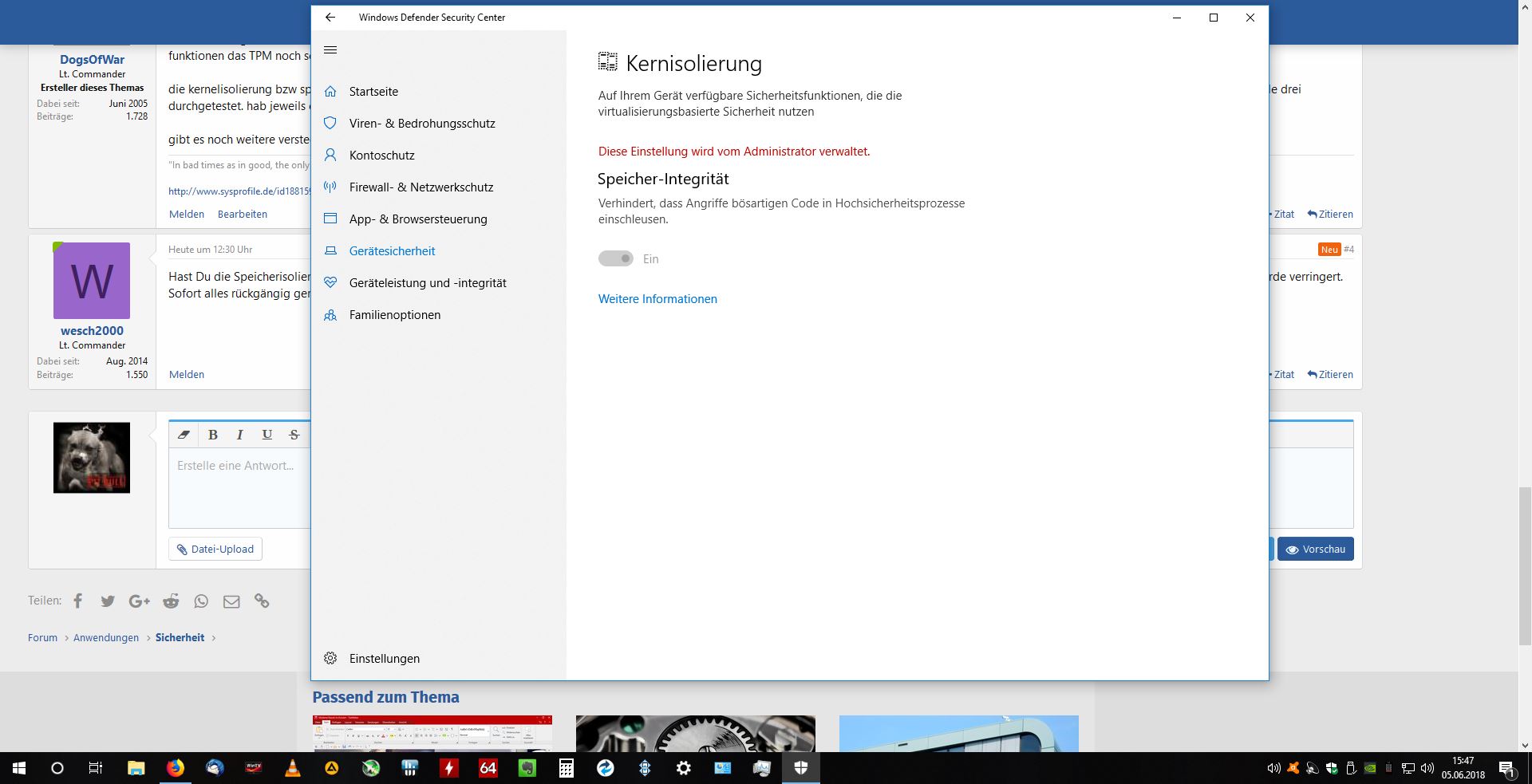Share the thread on Reddit
The height and width of the screenshot is (784, 1532).
171,601
